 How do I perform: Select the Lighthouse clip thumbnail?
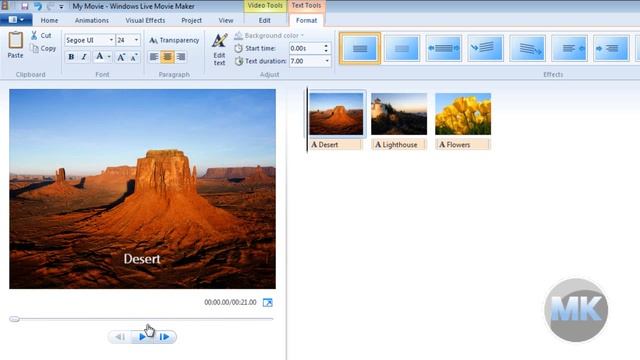coord(399,114)
